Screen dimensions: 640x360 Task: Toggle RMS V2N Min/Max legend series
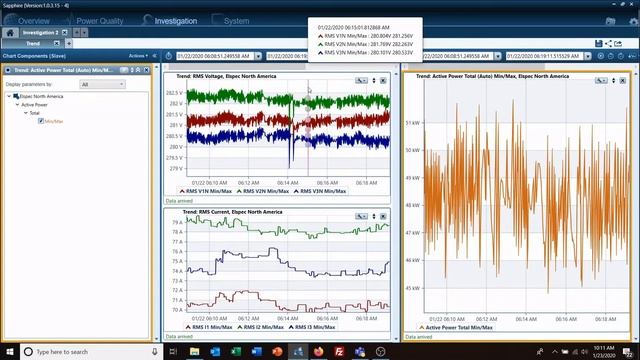point(262,191)
